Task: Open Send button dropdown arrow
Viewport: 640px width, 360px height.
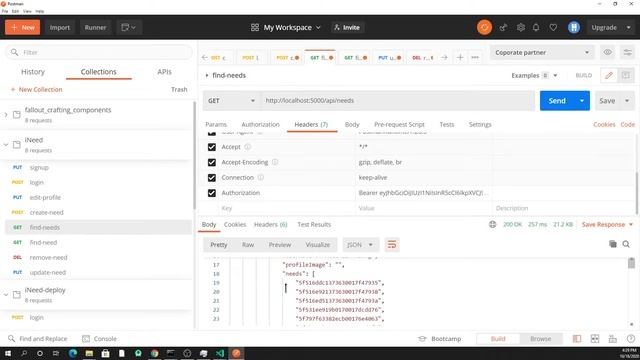Action: coord(582,100)
